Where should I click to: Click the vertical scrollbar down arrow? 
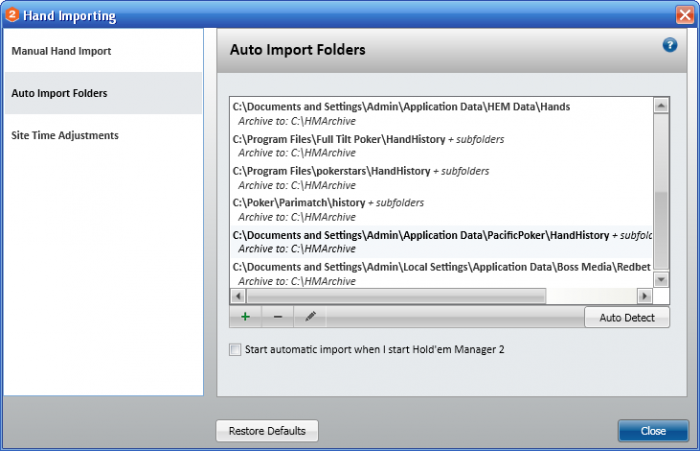[x=661, y=281]
